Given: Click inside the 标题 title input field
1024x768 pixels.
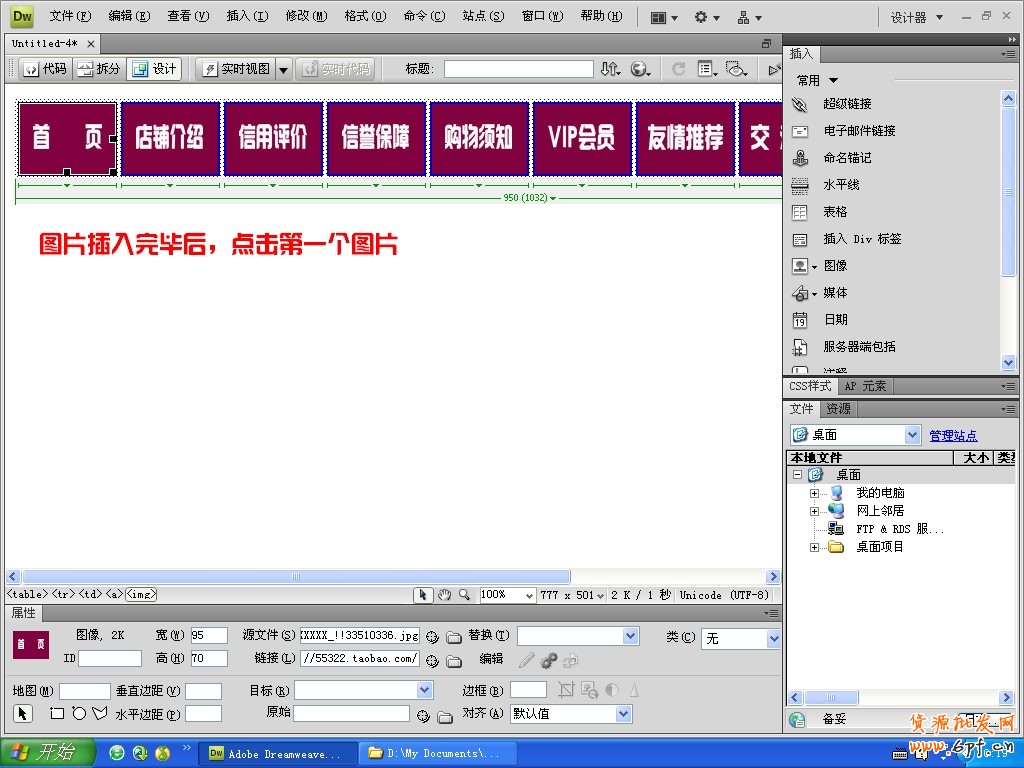Looking at the screenshot, I should click(x=517, y=68).
